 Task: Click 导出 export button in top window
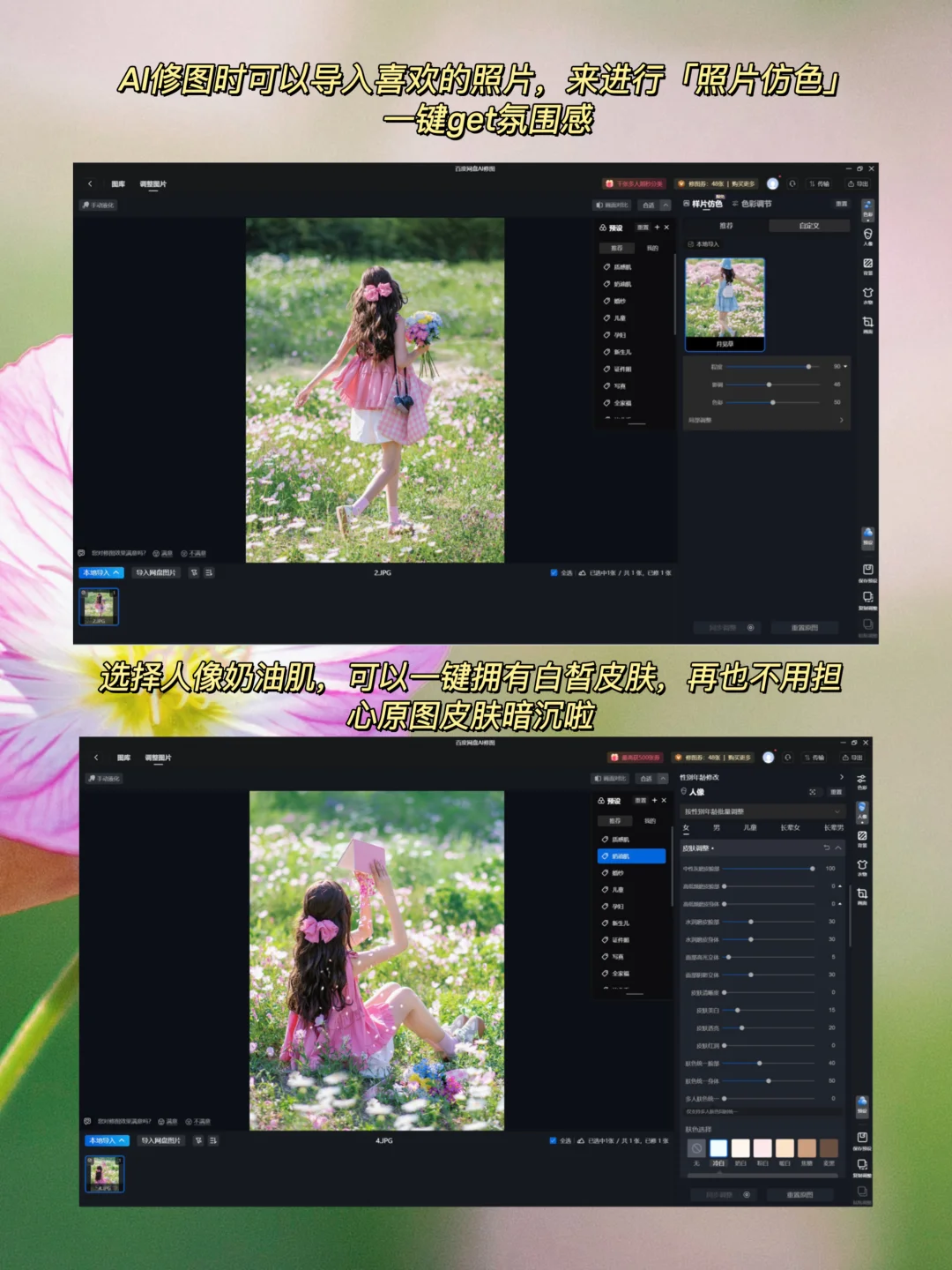[858, 183]
